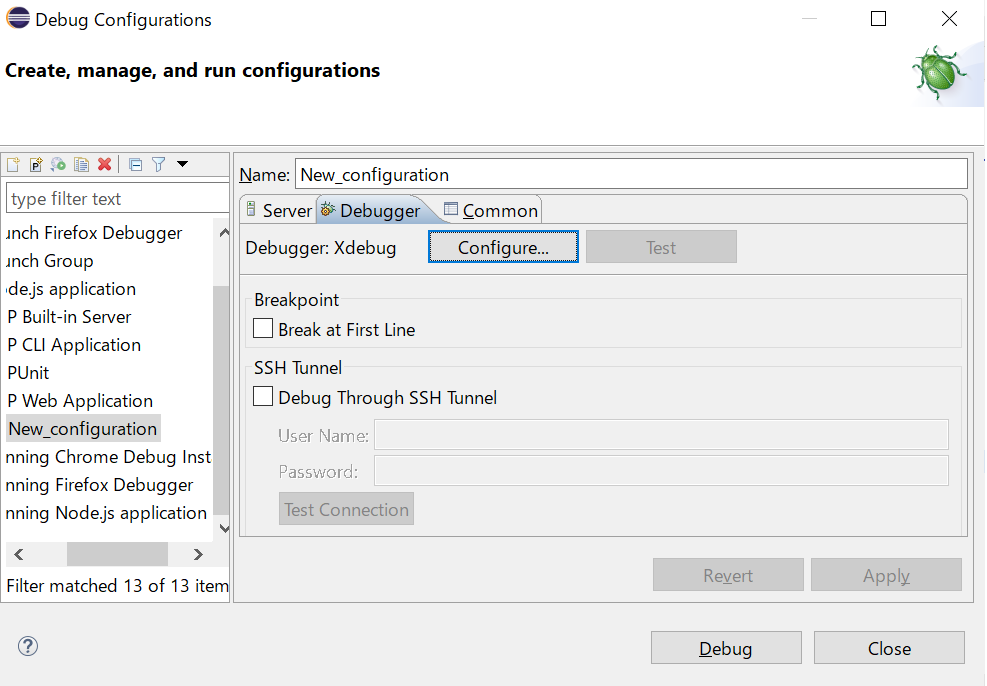Click the Password field
The height and width of the screenshot is (686, 987).
(661, 471)
